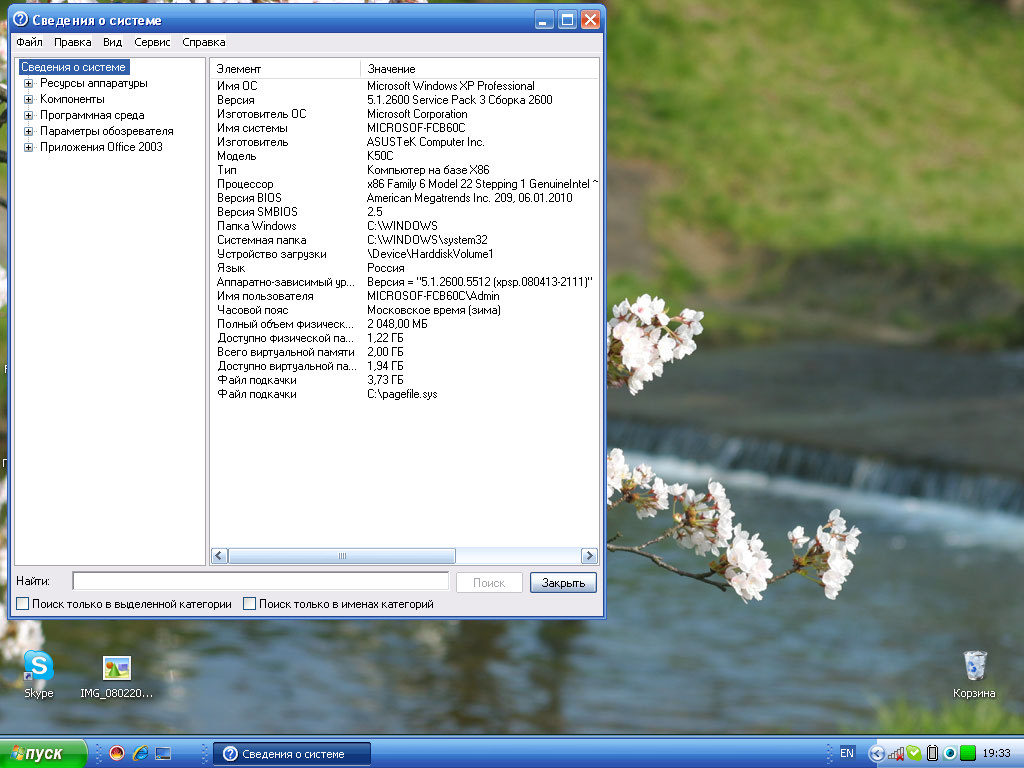The height and width of the screenshot is (768, 1024).
Task: Click the green shield tray icon
Action: pos(914,753)
